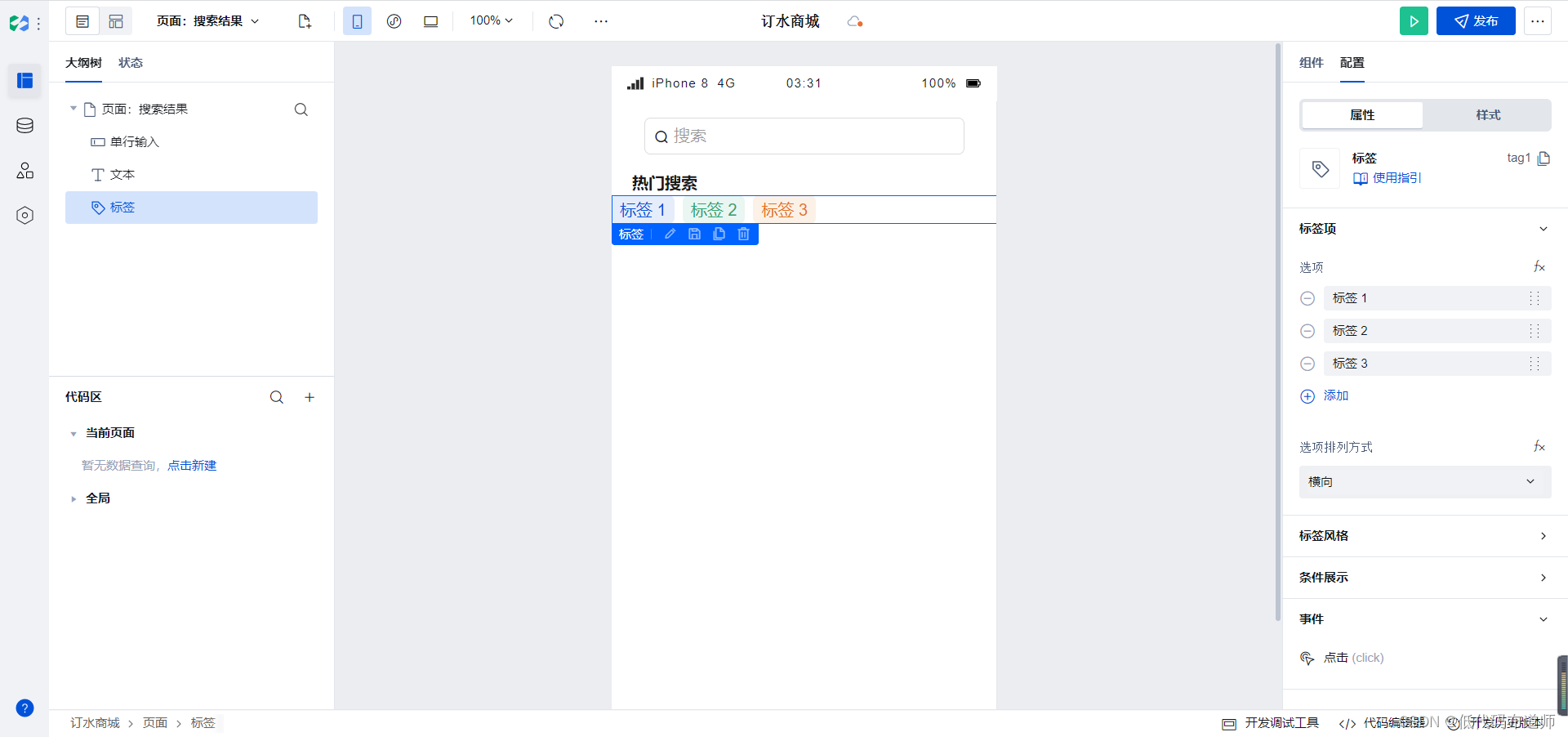This screenshot has width=1568, height=737.
Task: Copy the tag1 component ID
Action: point(1543,159)
